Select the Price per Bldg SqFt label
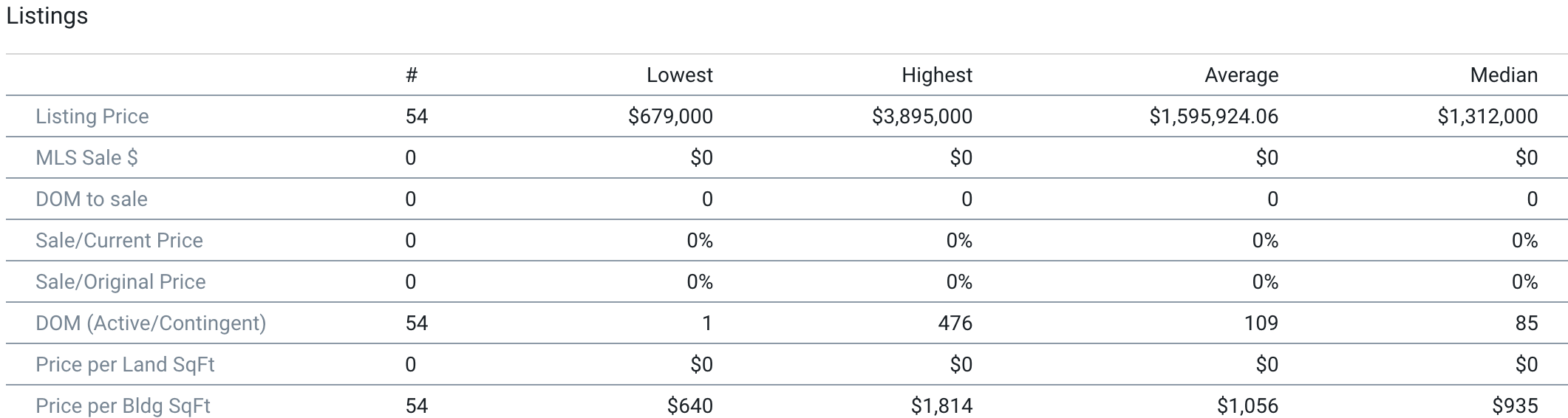Viewport: 1568px width, 418px height. click(x=123, y=405)
